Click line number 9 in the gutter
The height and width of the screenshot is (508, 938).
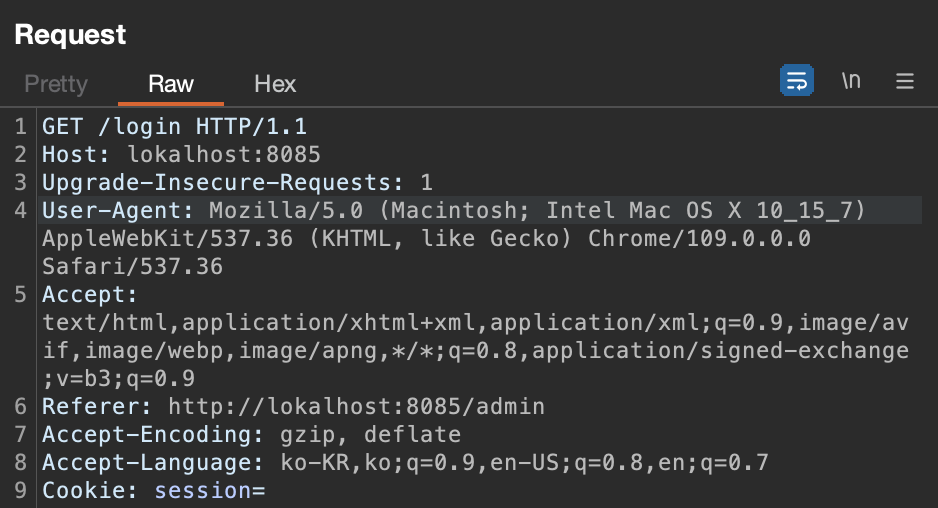pyautogui.click(x=20, y=491)
